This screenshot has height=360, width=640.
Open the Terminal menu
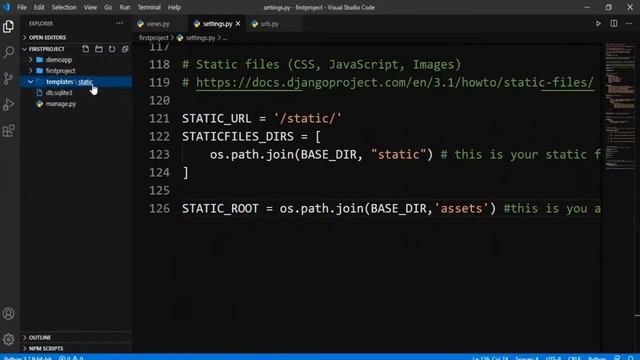[x=149, y=7]
